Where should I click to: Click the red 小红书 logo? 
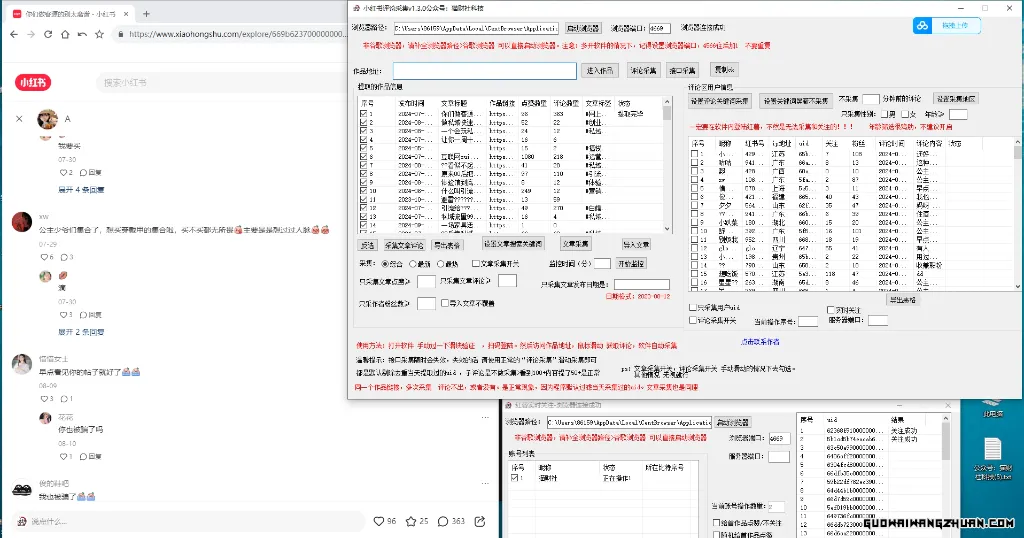pos(33,82)
